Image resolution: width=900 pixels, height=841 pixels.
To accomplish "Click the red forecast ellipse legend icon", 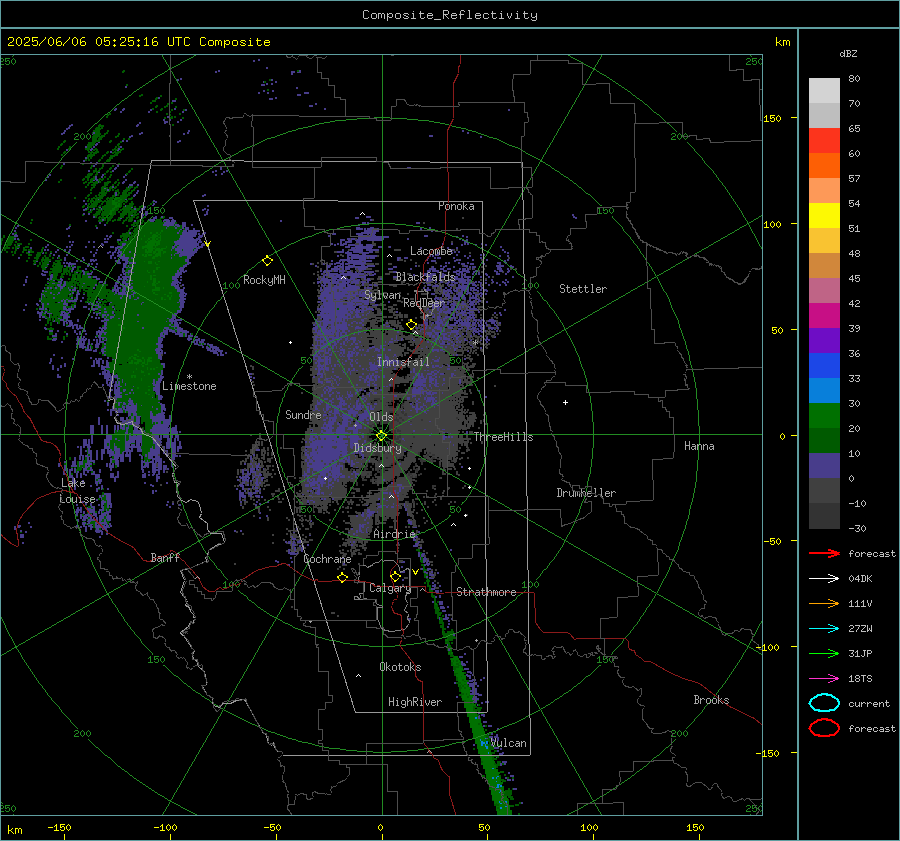I will [824, 728].
